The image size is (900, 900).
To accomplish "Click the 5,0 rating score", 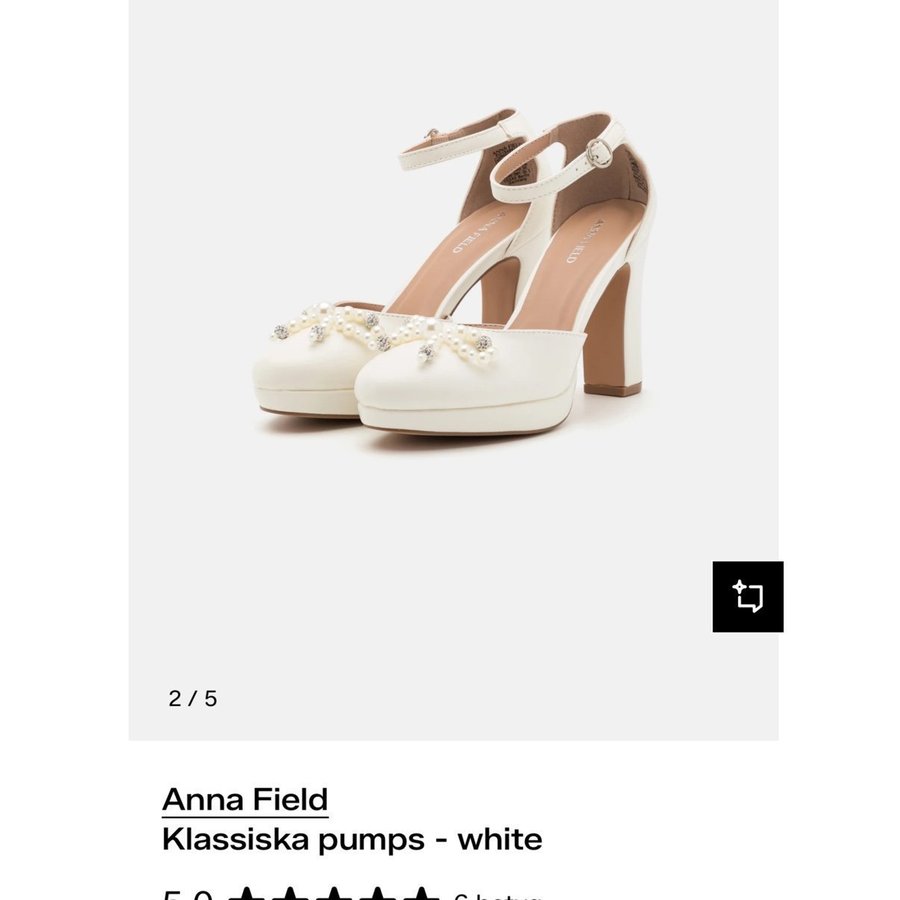I will click(187, 894).
